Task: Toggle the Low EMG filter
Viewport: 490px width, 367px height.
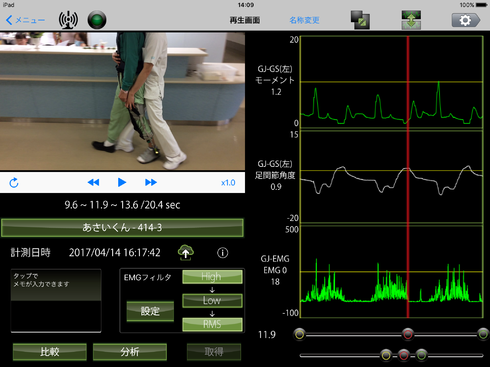Action: click(x=212, y=301)
